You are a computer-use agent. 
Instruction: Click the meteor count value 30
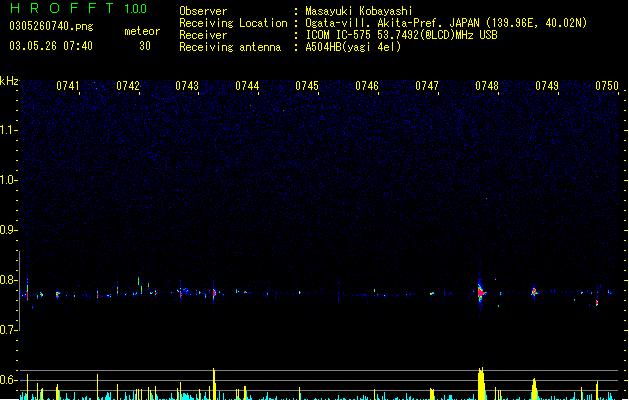(x=145, y=46)
